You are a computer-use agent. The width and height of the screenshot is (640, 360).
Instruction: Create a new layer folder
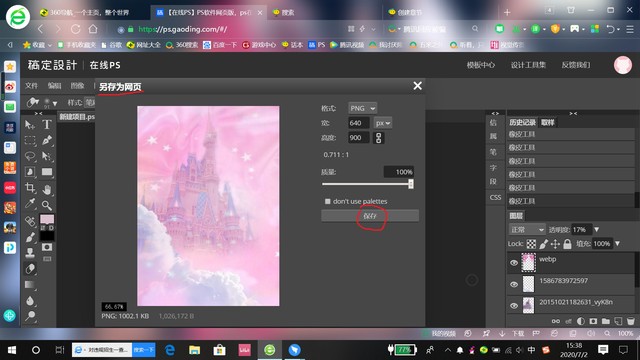pyautogui.click(x=606, y=321)
